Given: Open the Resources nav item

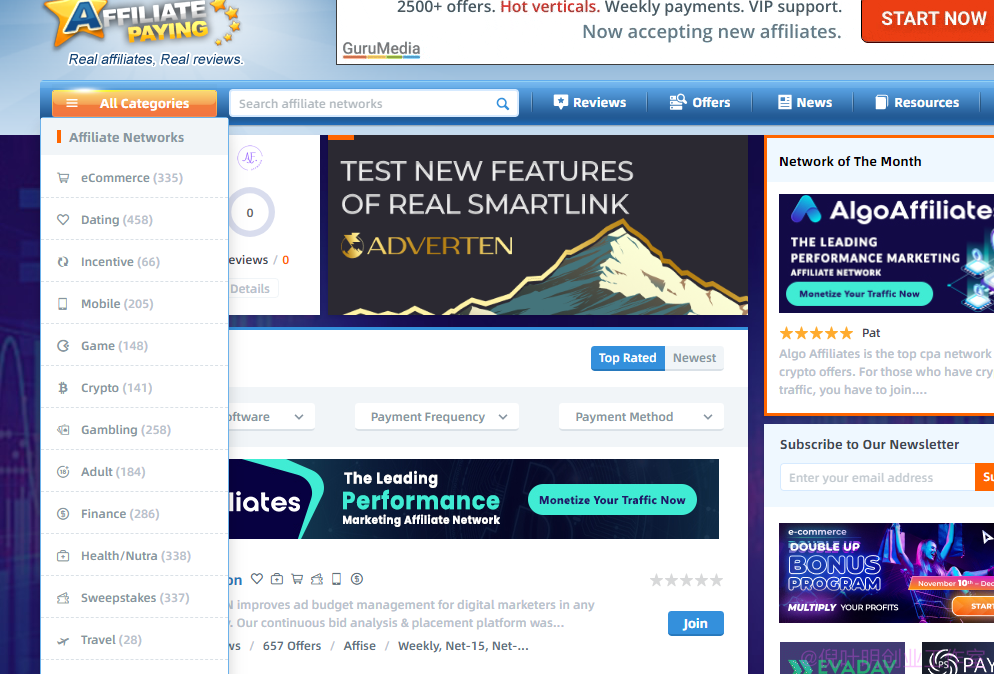Looking at the screenshot, I should 917,103.
